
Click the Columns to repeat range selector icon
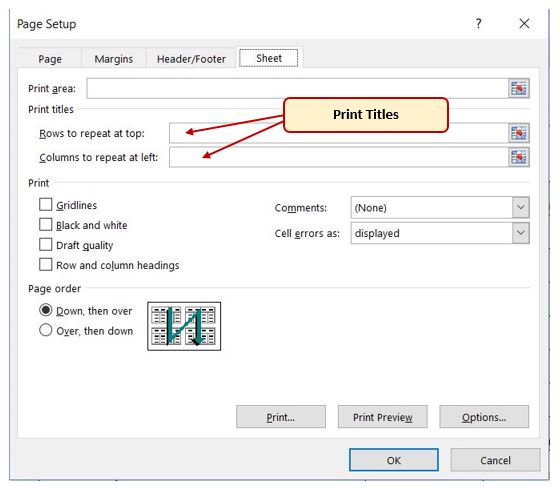click(519, 157)
